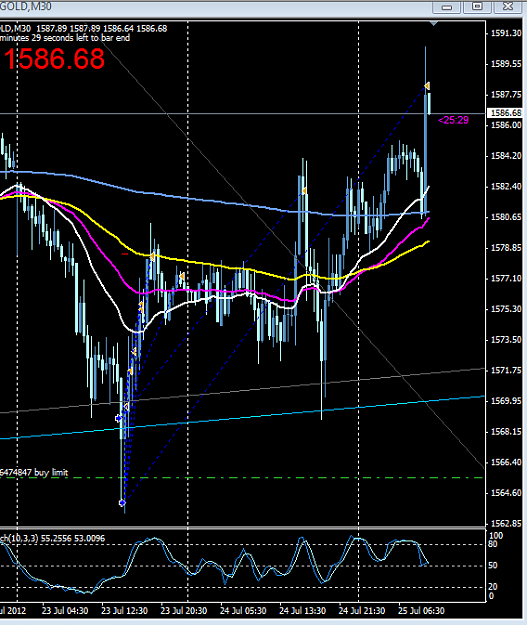
Task: Click the 1562.85 price axis label
Action: pos(506,524)
